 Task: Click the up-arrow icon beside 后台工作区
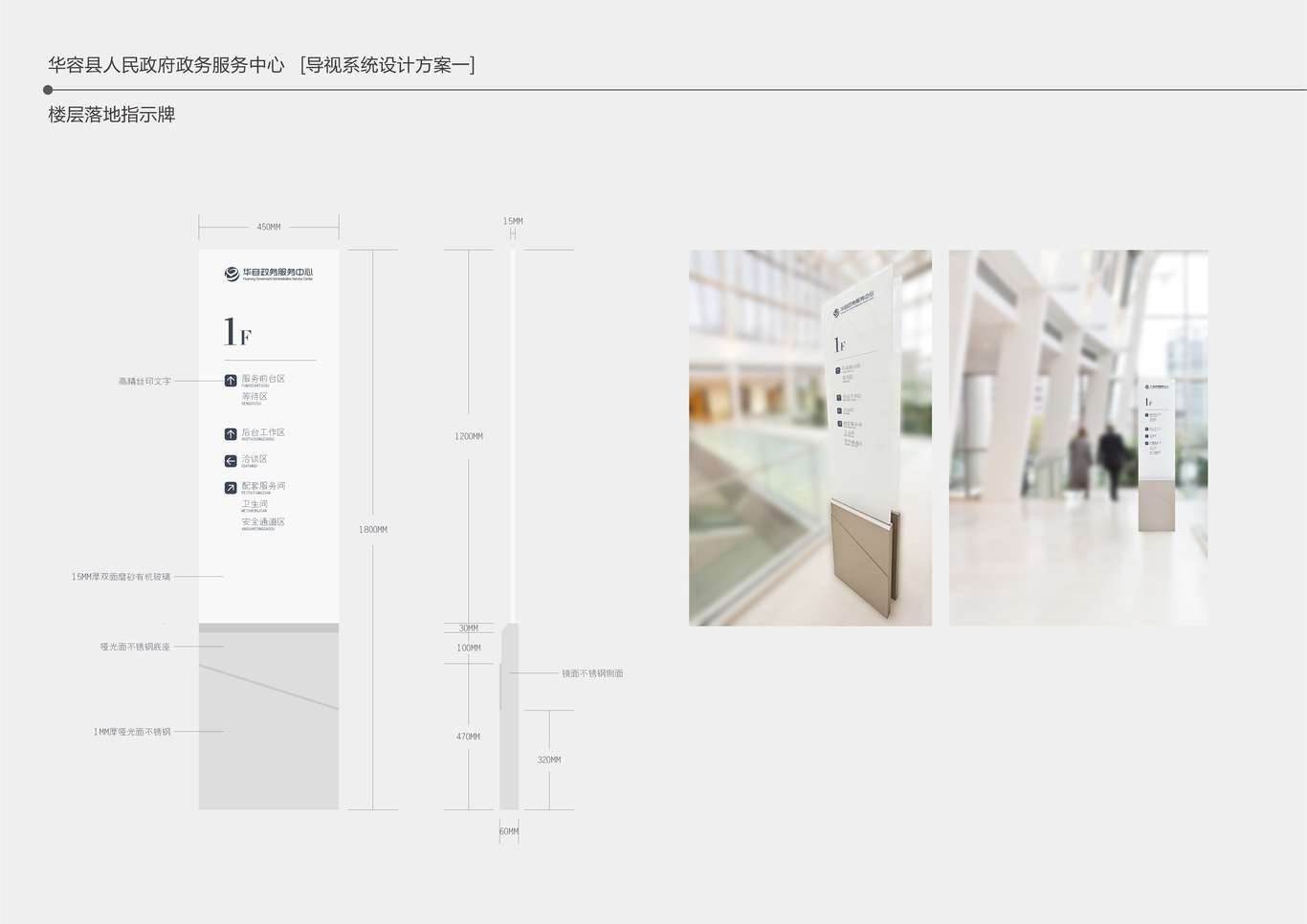point(231,434)
